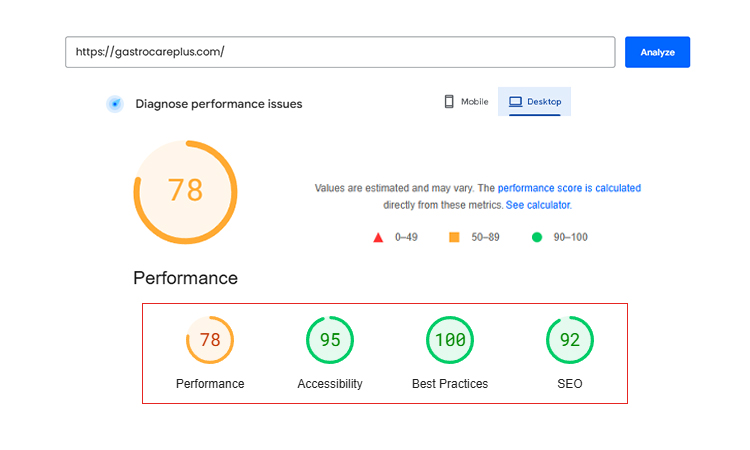
Task: Click the orange square 50–89 legend icon
Action: pyautogui.click(x=454, y=237)
